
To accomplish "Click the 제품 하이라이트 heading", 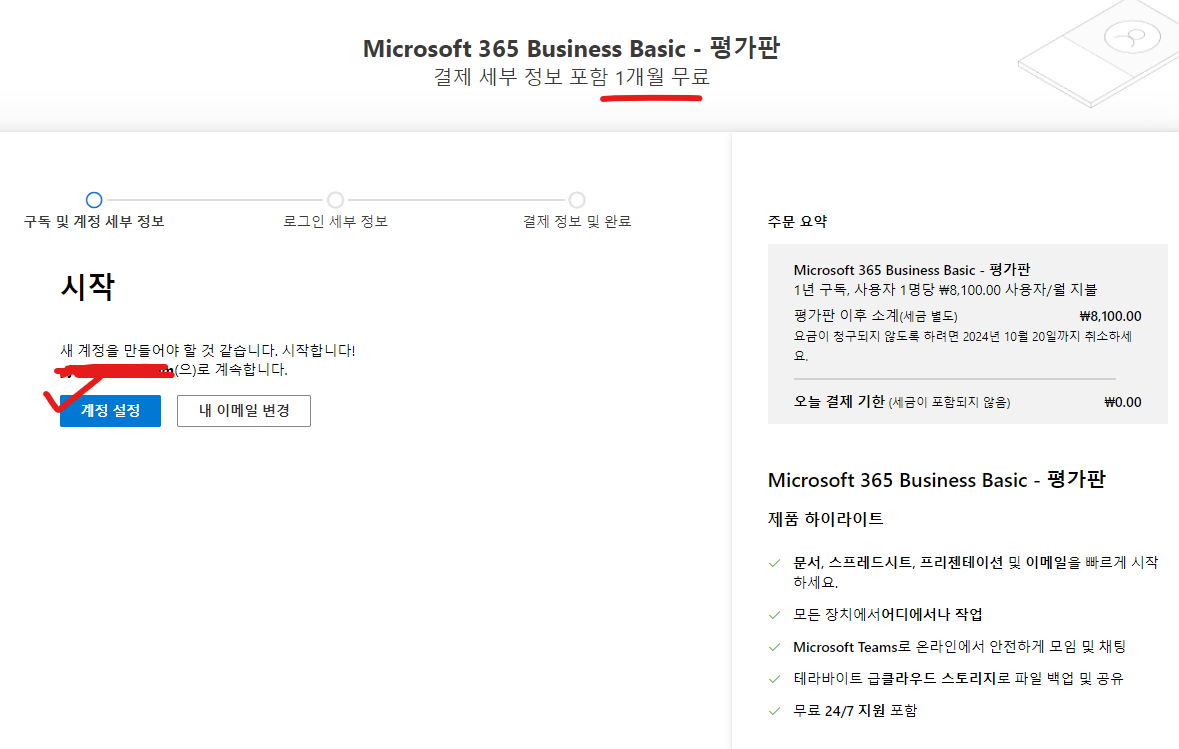I will point(826,519).
